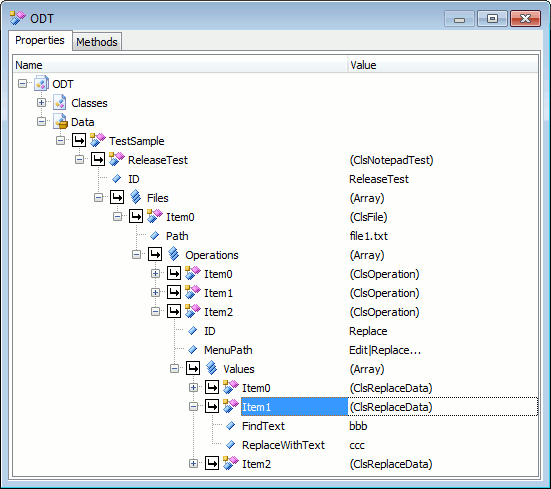Click the ODT root node icon
The height and width of the screenshot is (489, 551).
(x=41, y=84)
